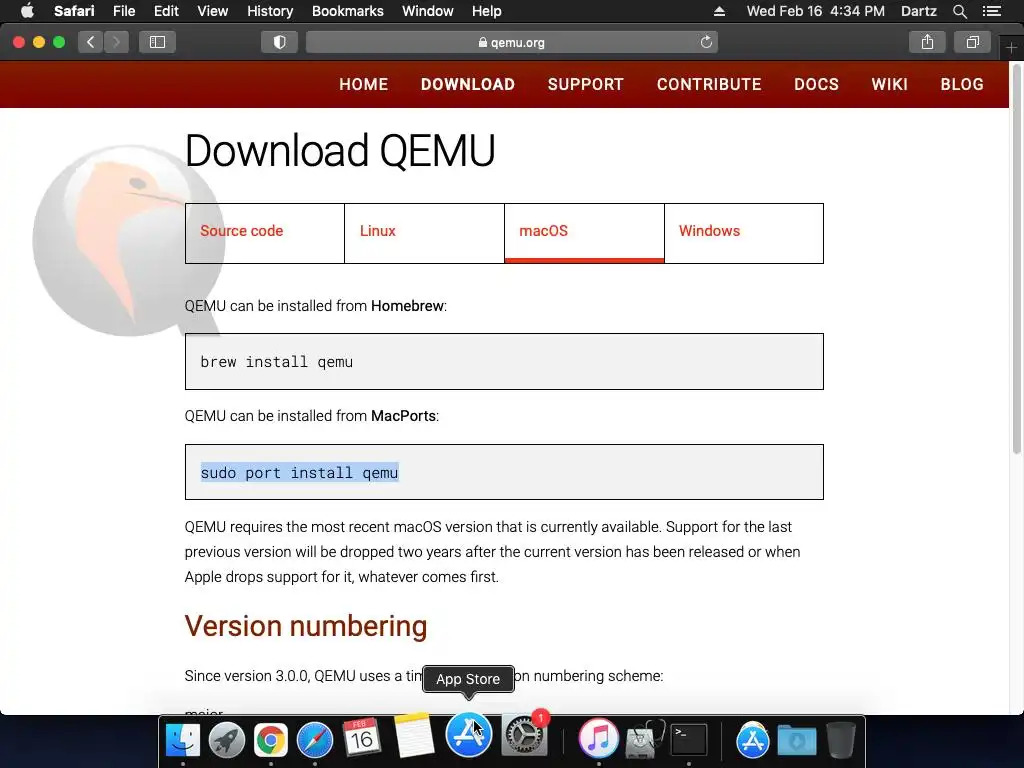1024x768 pixels.
Task: Click the eject icon in the menu bar
Action: coord(719,11)
